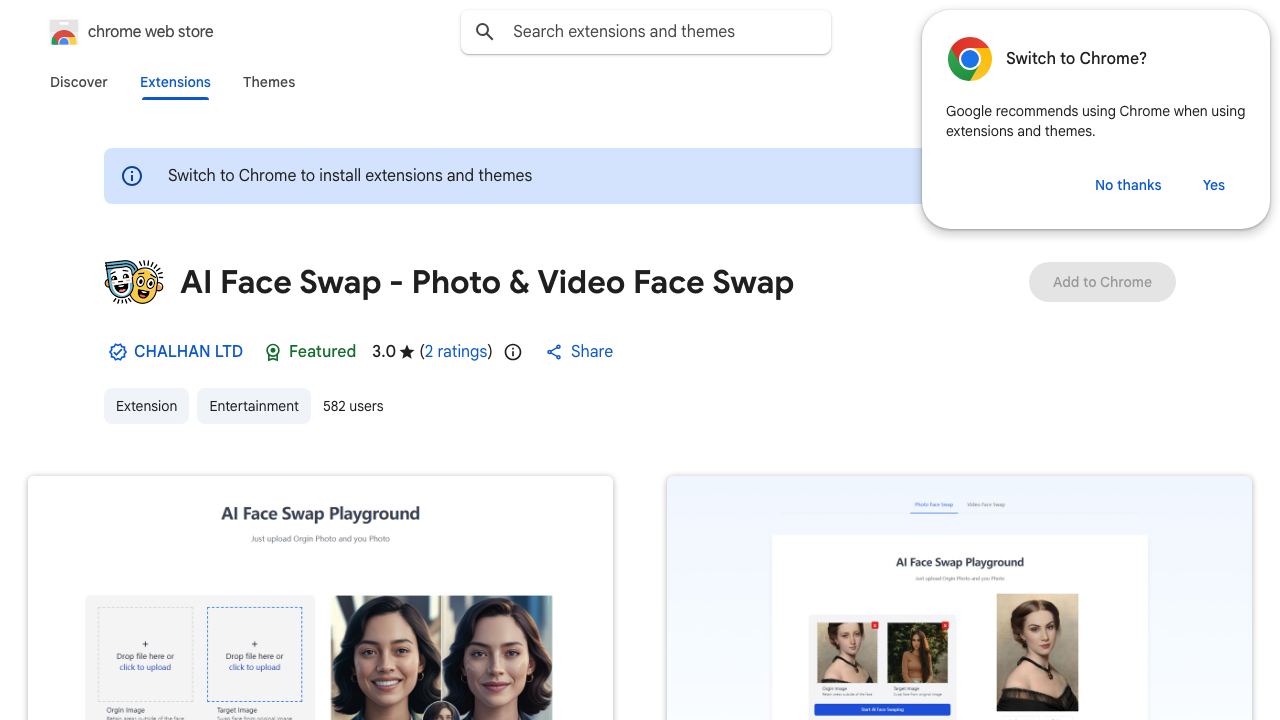Click the info icon in blue banner

[132, 176]
